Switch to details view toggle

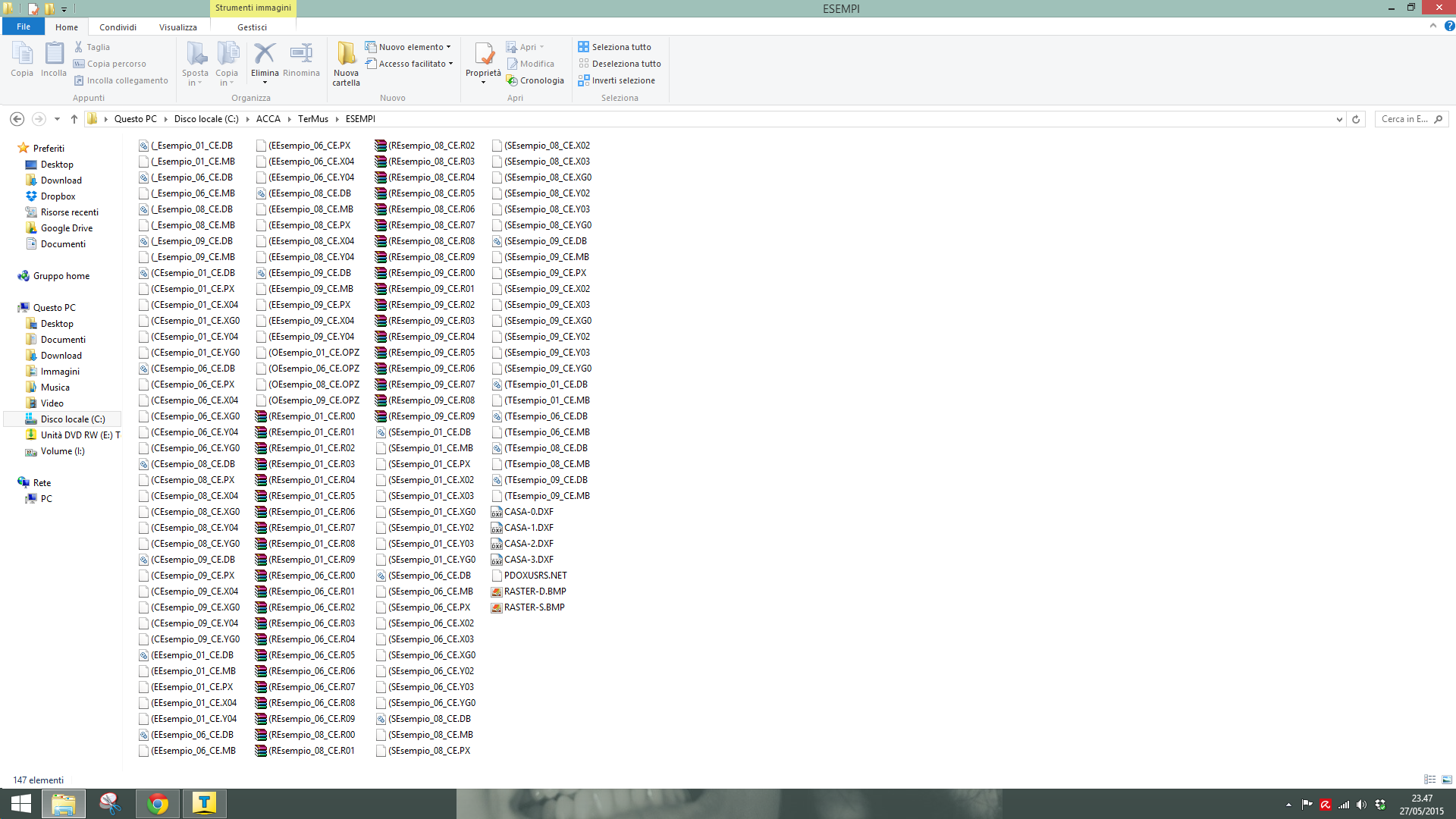(x=1429, y=780)
